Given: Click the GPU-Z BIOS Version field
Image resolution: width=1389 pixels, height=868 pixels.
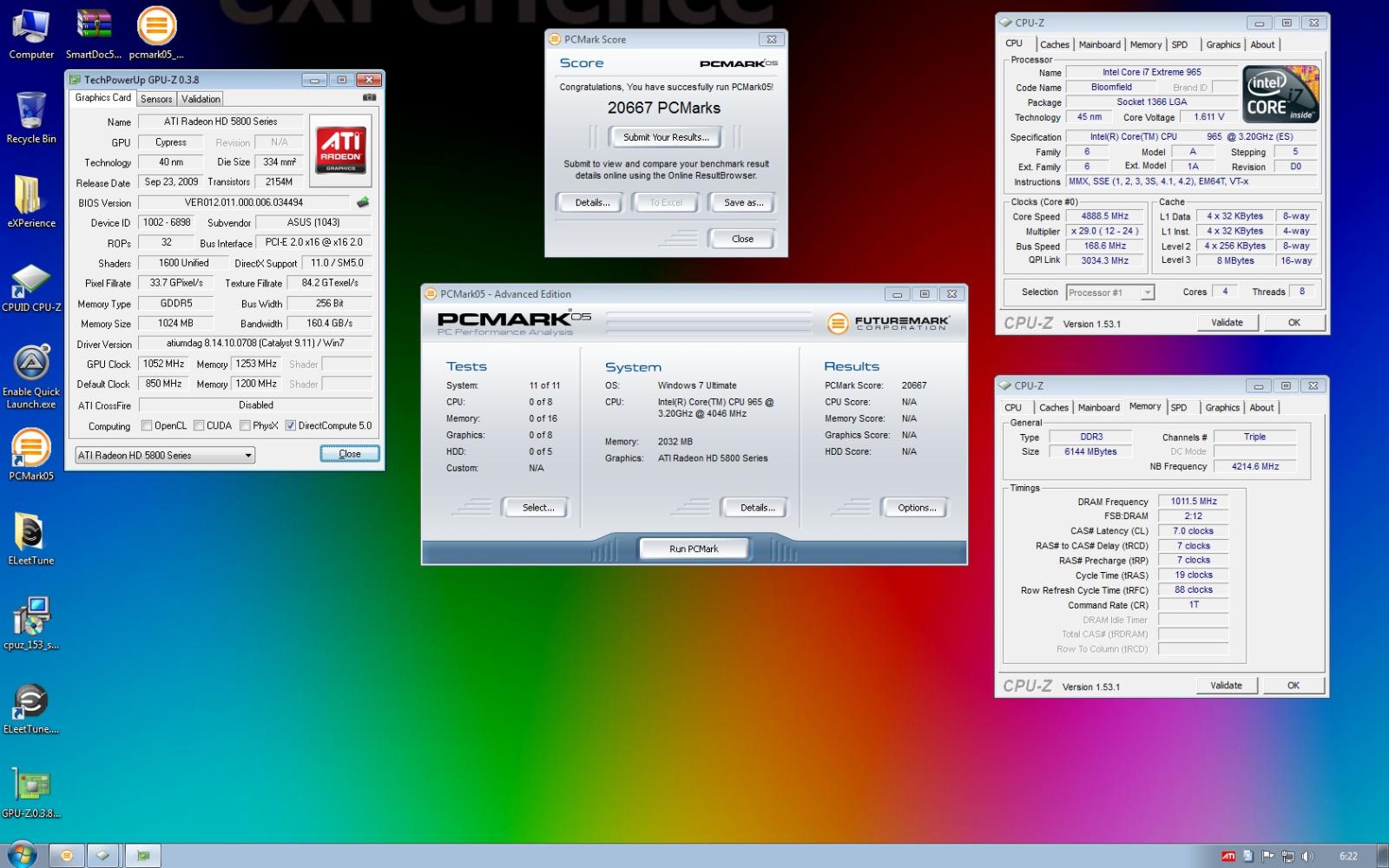Looking at the screenshot, I should (x=244, y=202).
